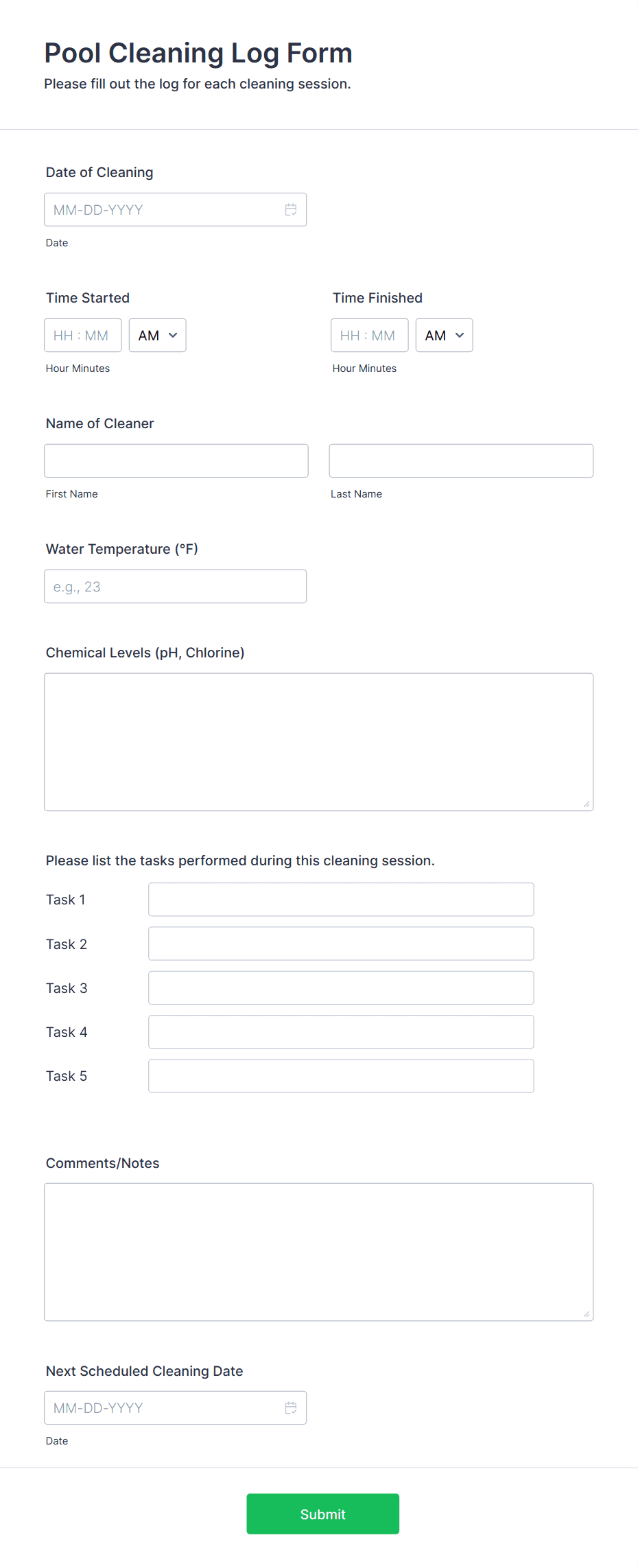Select the Task 1 input field
This screenshot has height=1568, width=638.
click(341, 899)
